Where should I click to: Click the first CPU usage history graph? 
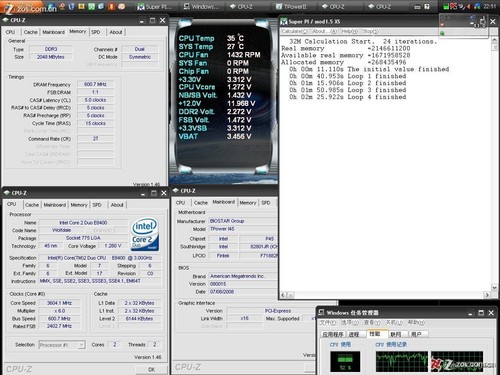tap(402, 361)
